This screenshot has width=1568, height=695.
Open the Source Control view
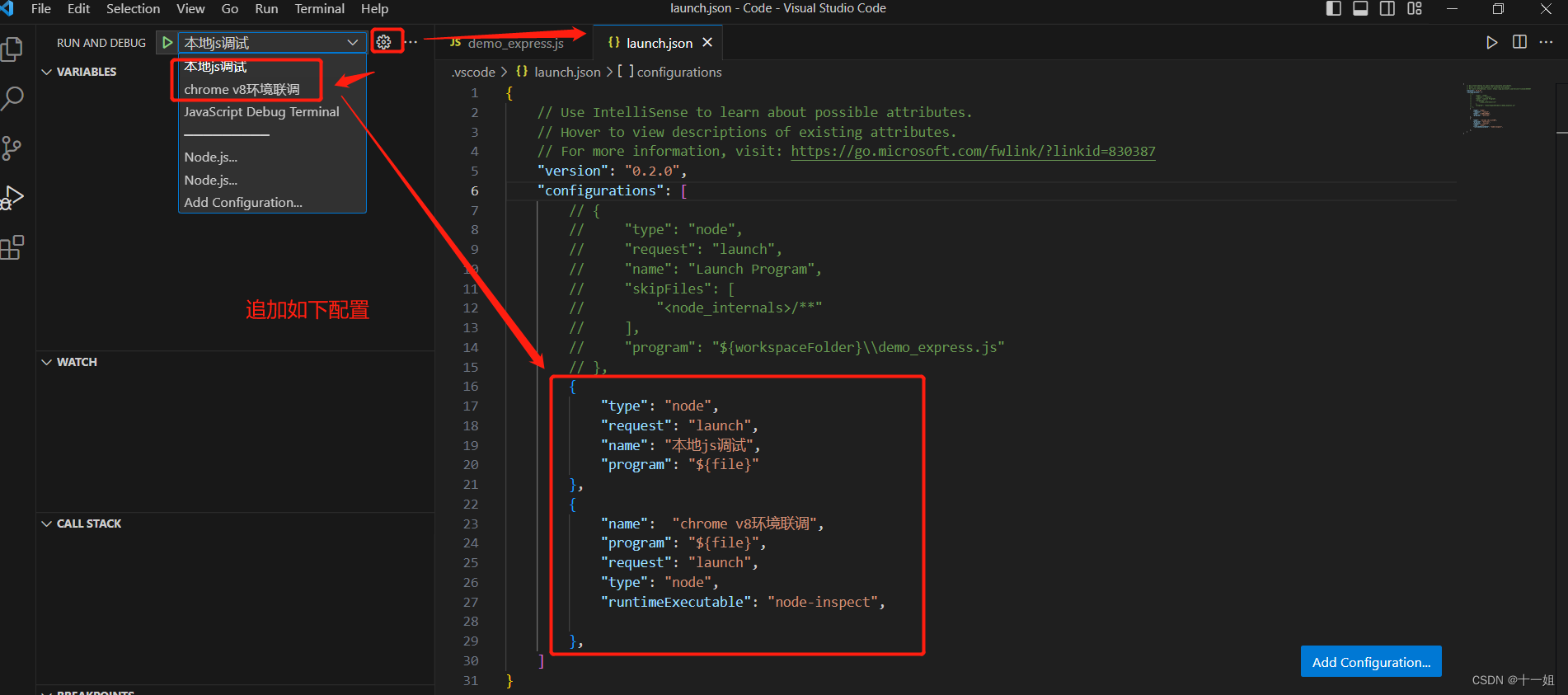tap(12, 148)
